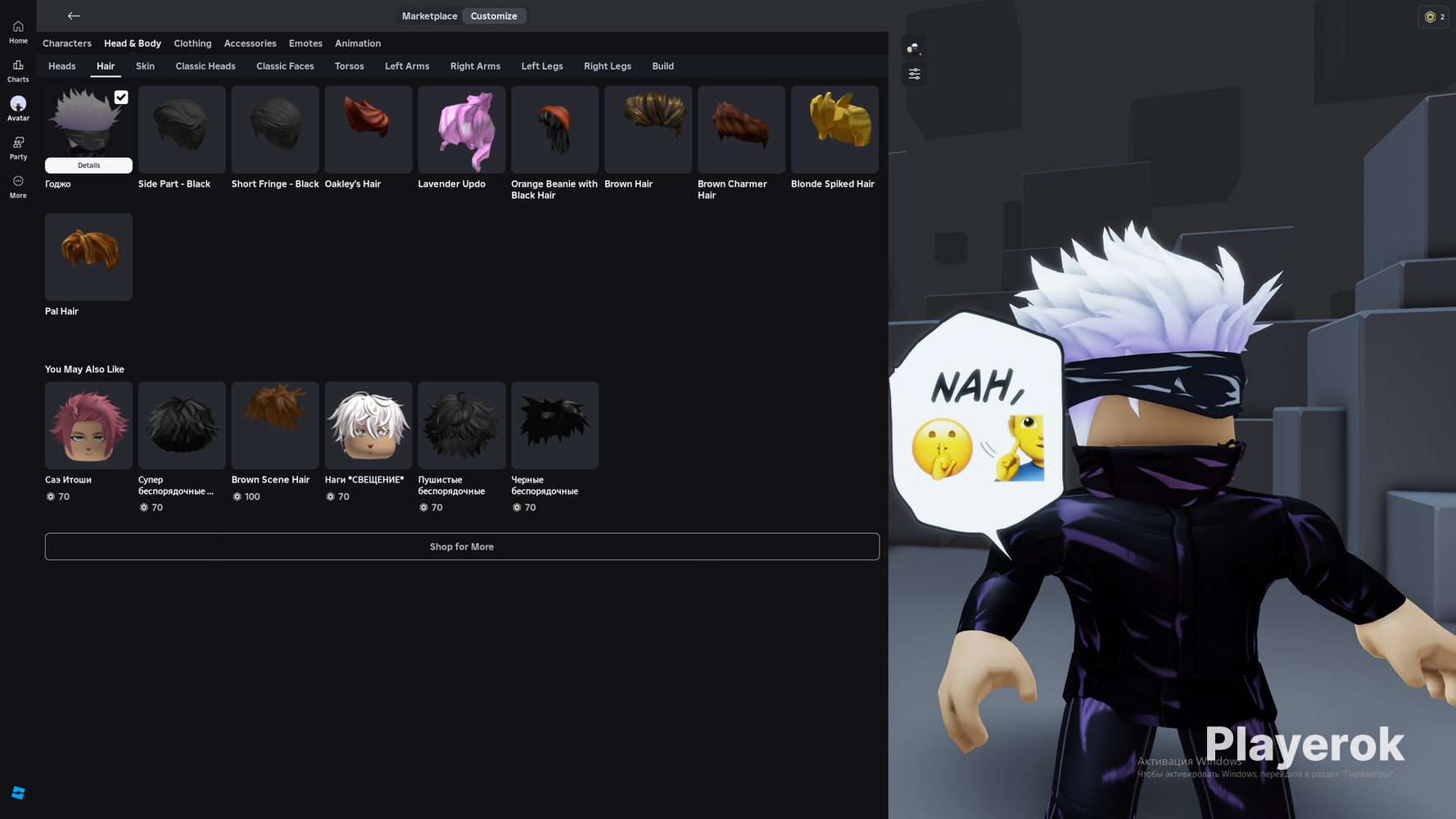The image size is (1456, 819).
Task: Switch to the Marketplace view
Action: (429, 16)
